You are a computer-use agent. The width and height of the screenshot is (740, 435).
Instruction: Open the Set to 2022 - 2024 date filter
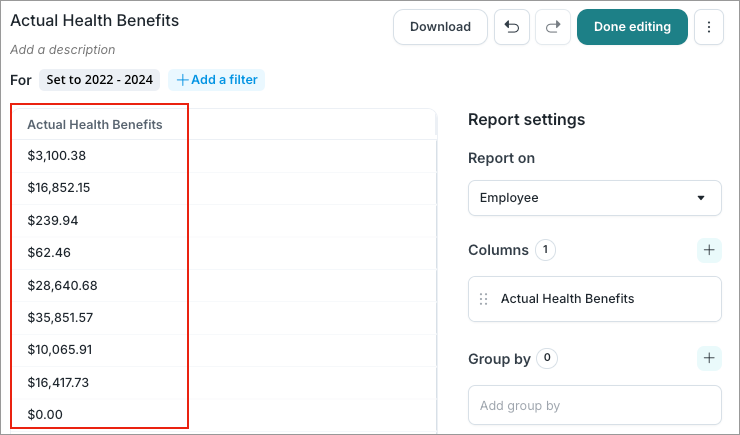(x=99, y=80)
